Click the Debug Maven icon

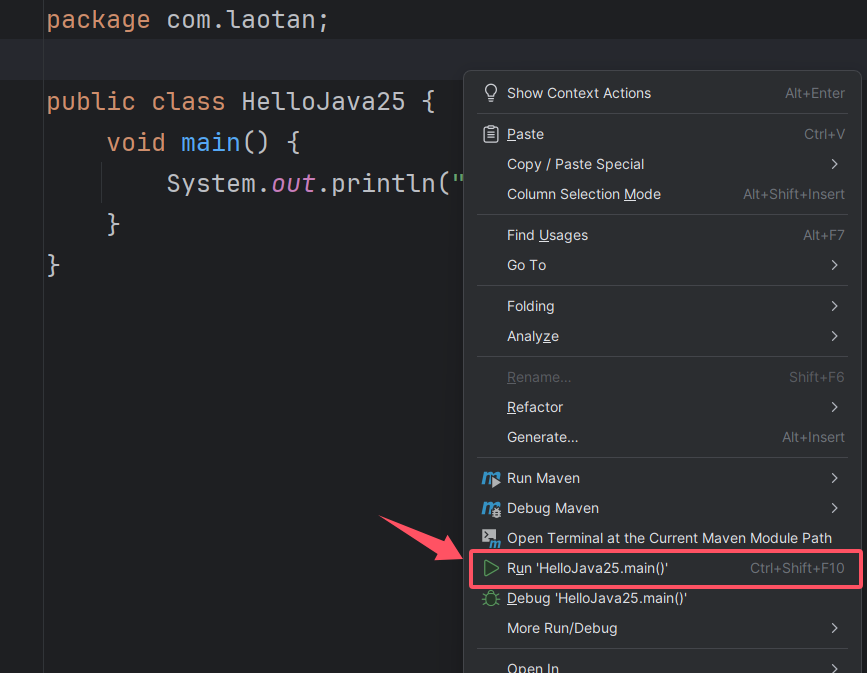click(490, 508)
